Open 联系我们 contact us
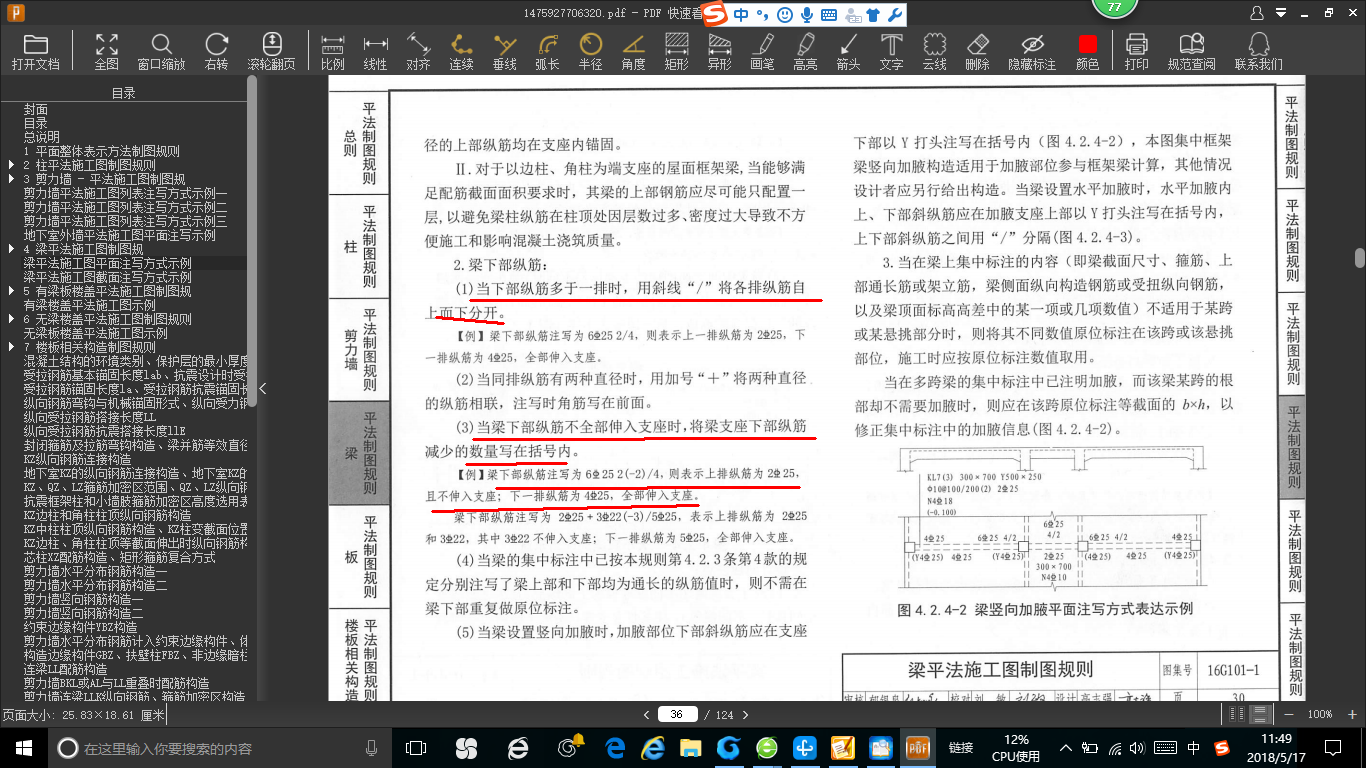This screenshot has height=768, width=1366. (x=1258, y=51)
